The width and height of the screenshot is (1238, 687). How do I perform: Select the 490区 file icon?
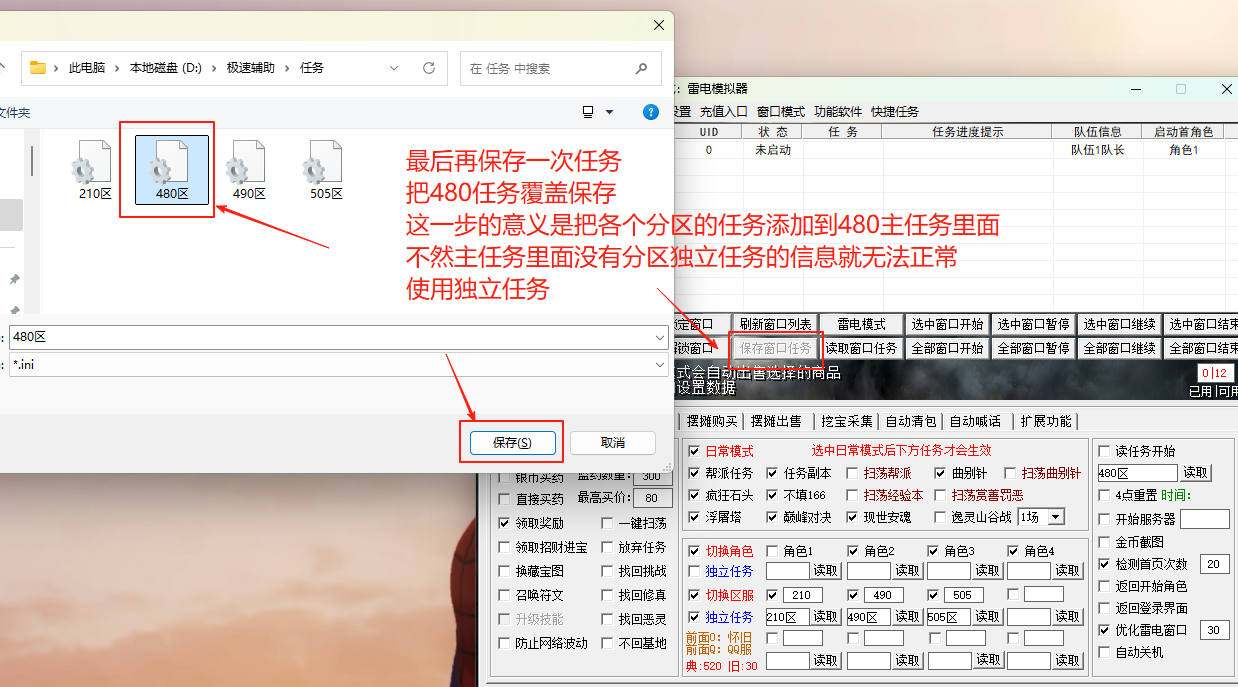point(249,170)
